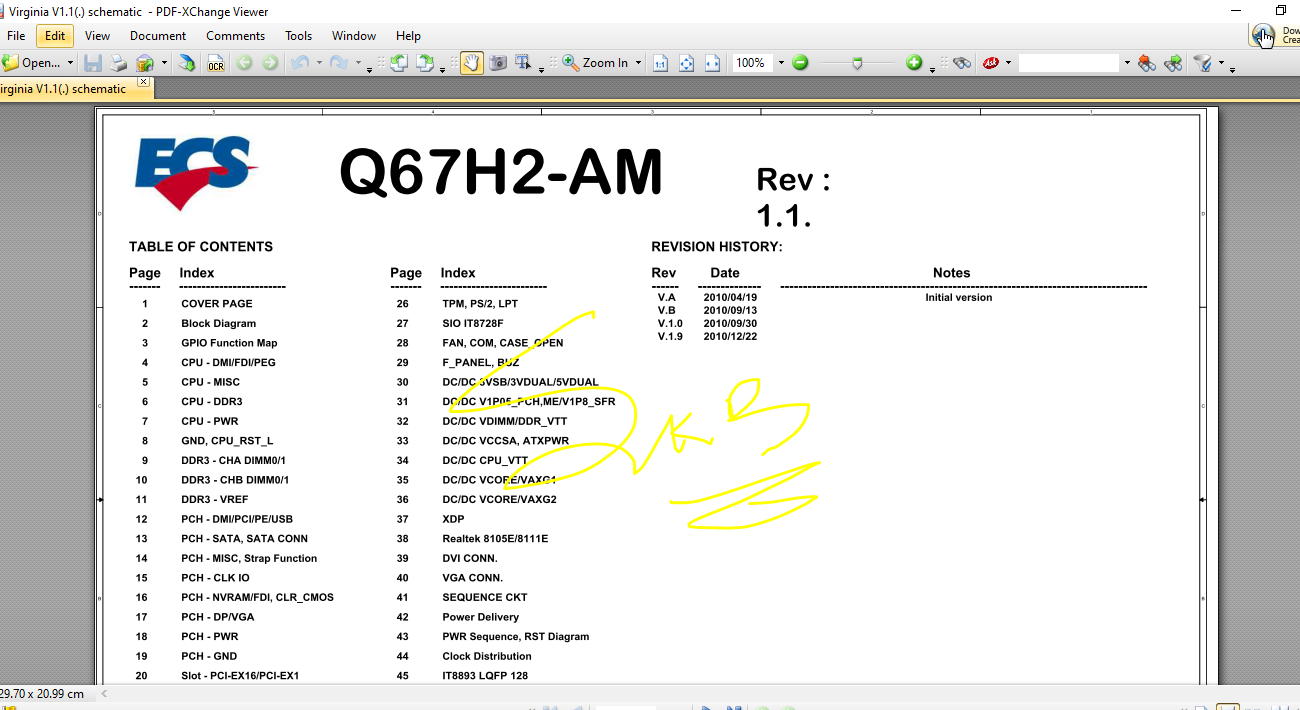Toggle the Hand tool

tap(471, 63)
